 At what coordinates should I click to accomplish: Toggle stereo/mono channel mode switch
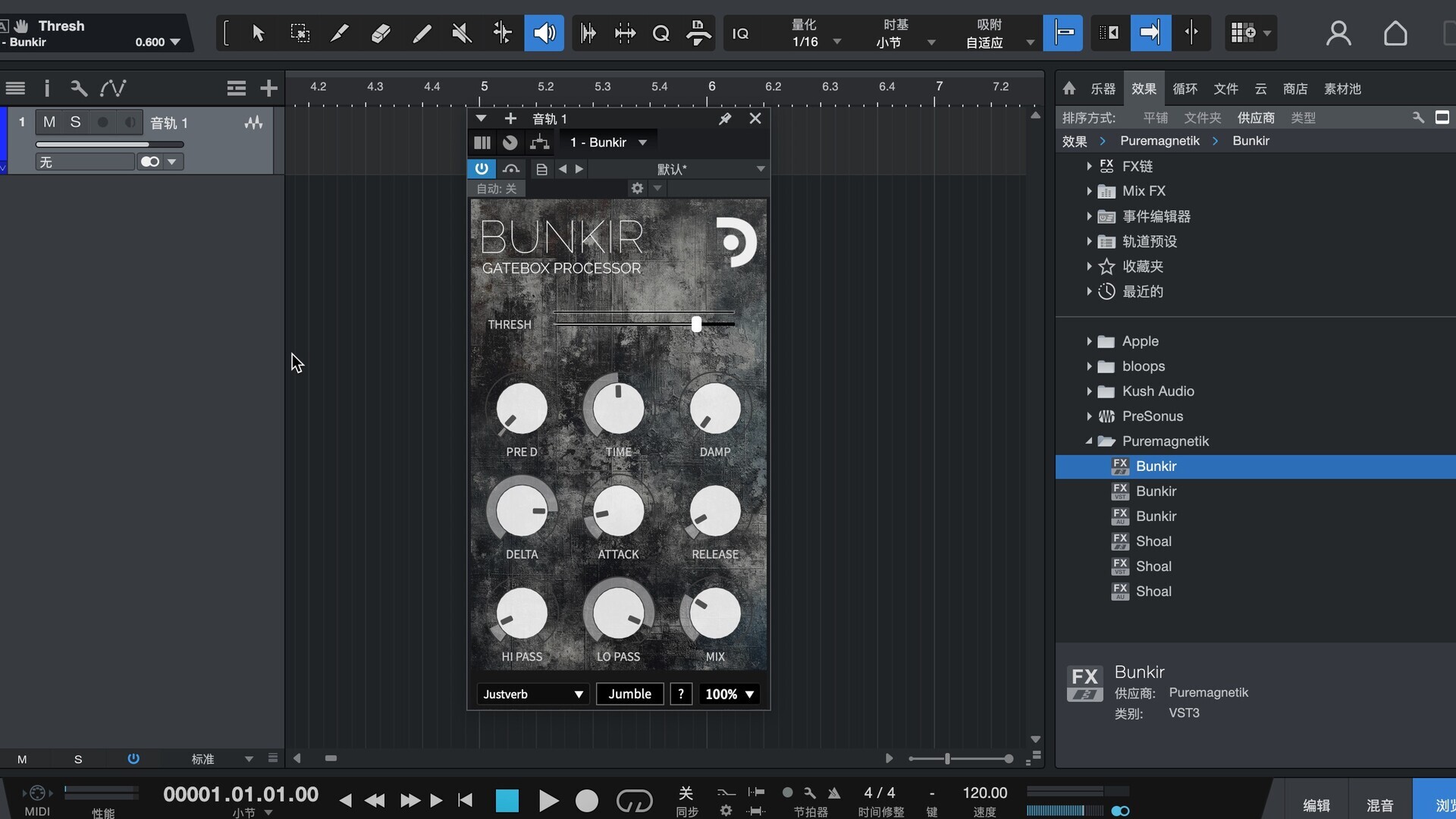[x=150, y=162]
